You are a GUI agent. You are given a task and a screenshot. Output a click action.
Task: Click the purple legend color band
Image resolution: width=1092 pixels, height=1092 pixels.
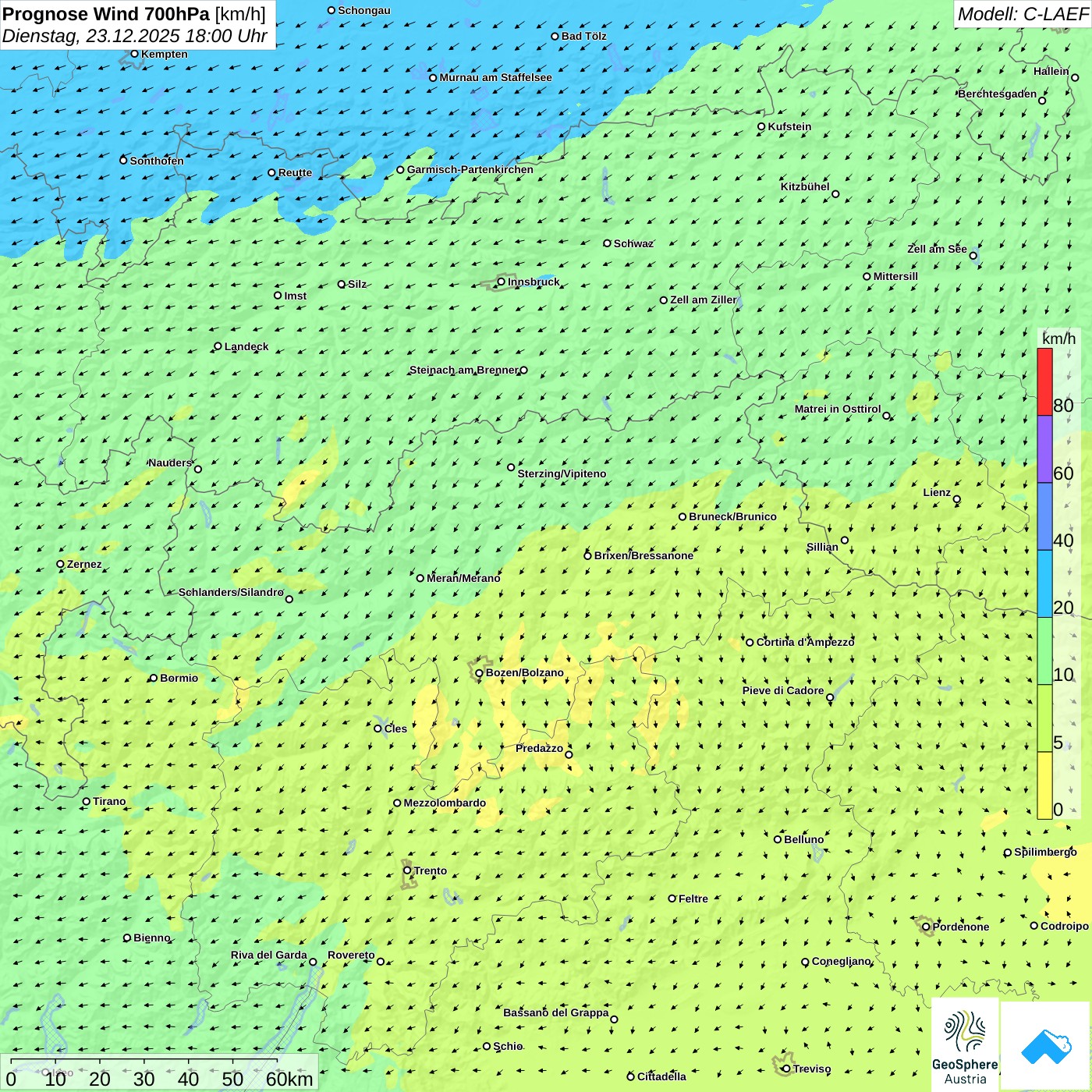pos(1044,449)
